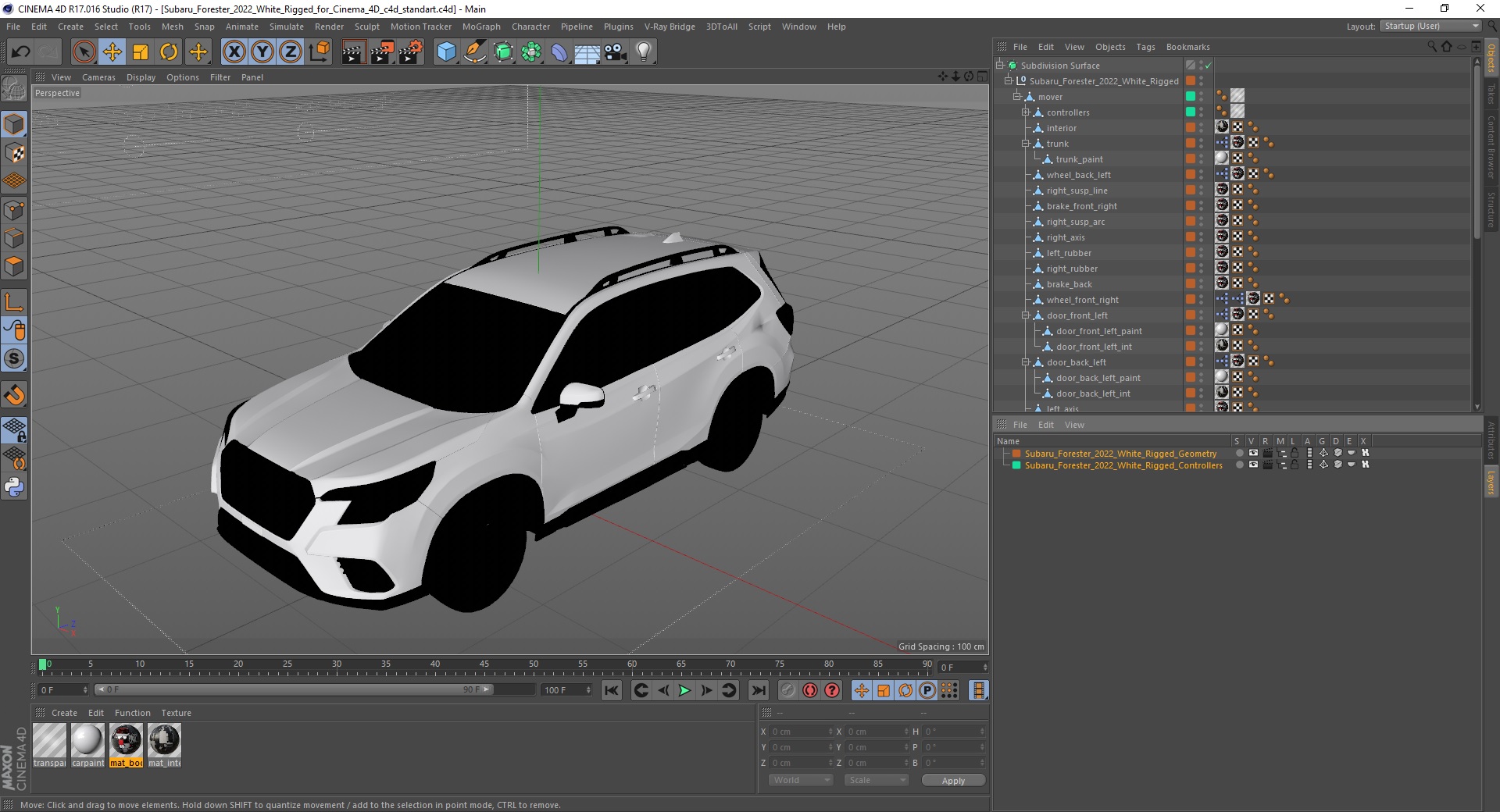Click the Controllers layer color swatch
The width and height of the screenshot is (1500, 812).
(1016, 465)
